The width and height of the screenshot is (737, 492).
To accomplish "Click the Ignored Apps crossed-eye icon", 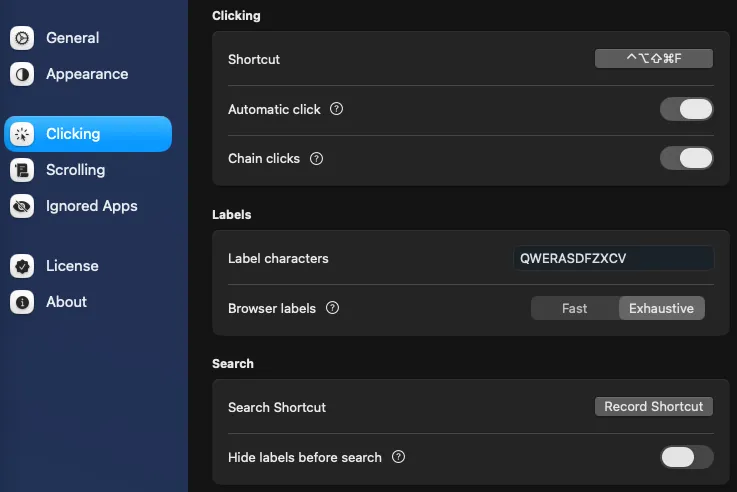I will tap(22, 206).
